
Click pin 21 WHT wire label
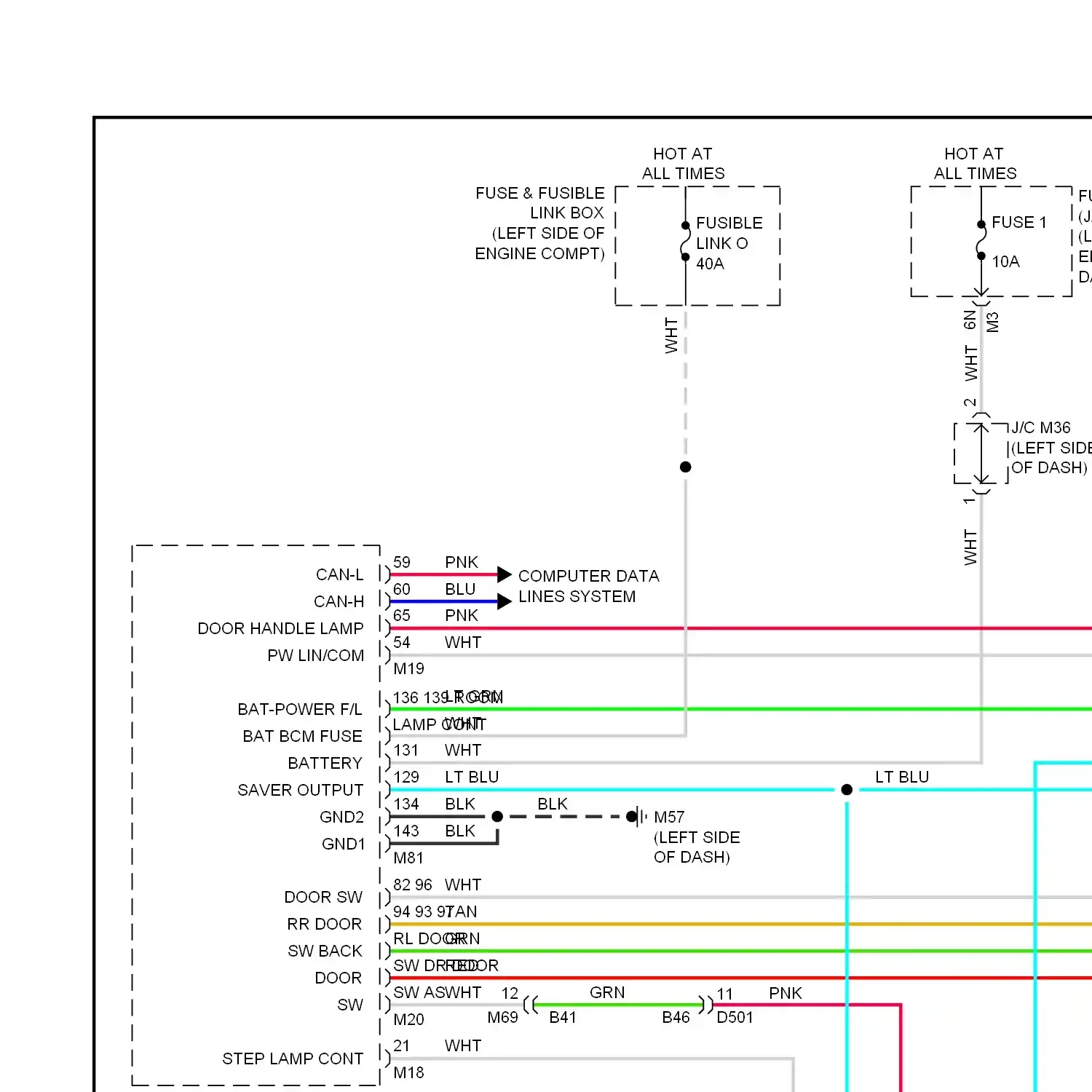coord(437,1045)
